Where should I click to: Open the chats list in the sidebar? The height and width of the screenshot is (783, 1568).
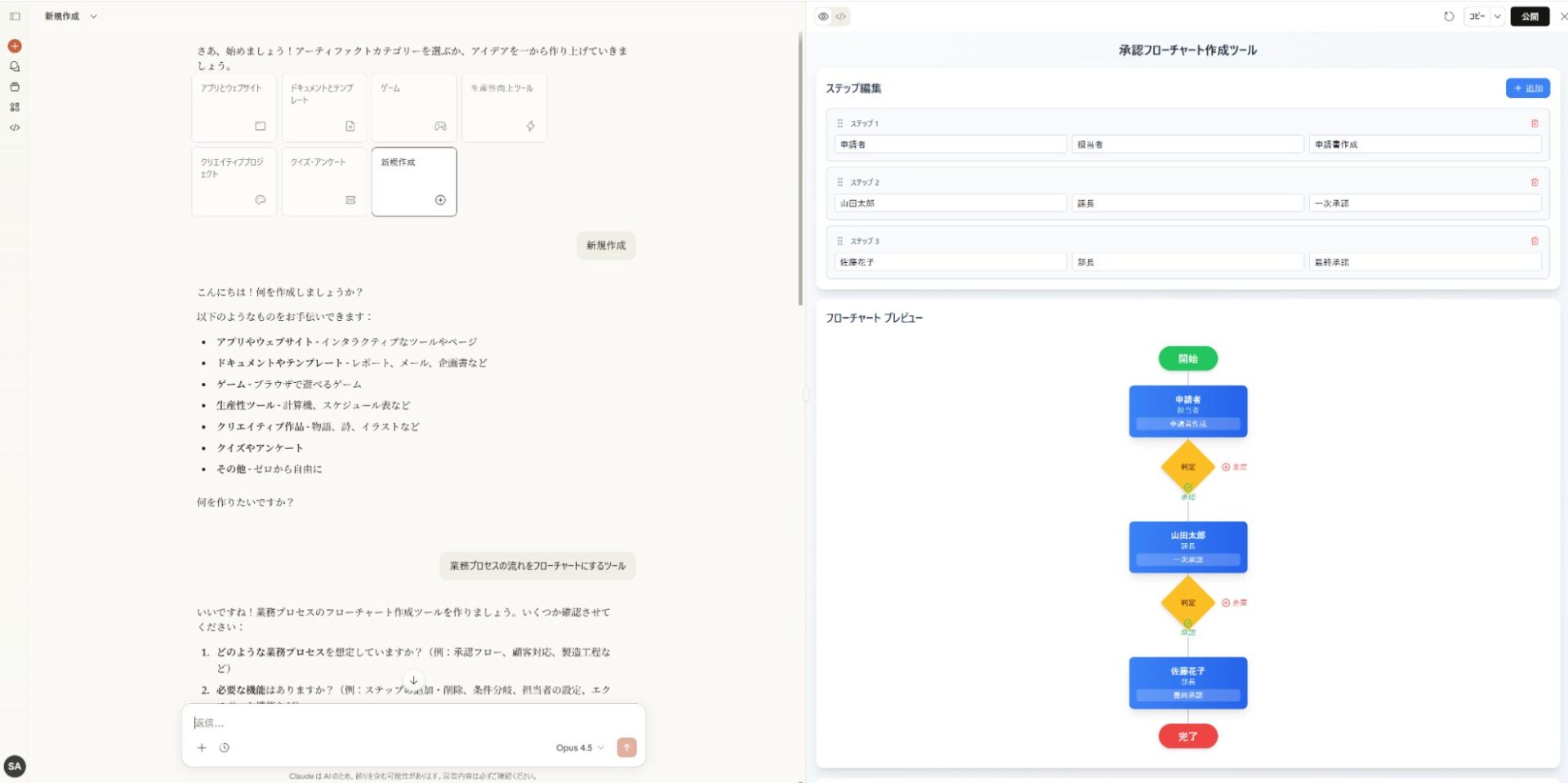pyautogui.click(x=15, y=66)
